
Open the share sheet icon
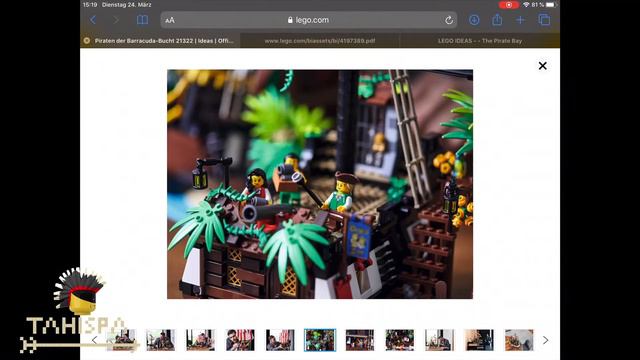[x=497, y=19]
